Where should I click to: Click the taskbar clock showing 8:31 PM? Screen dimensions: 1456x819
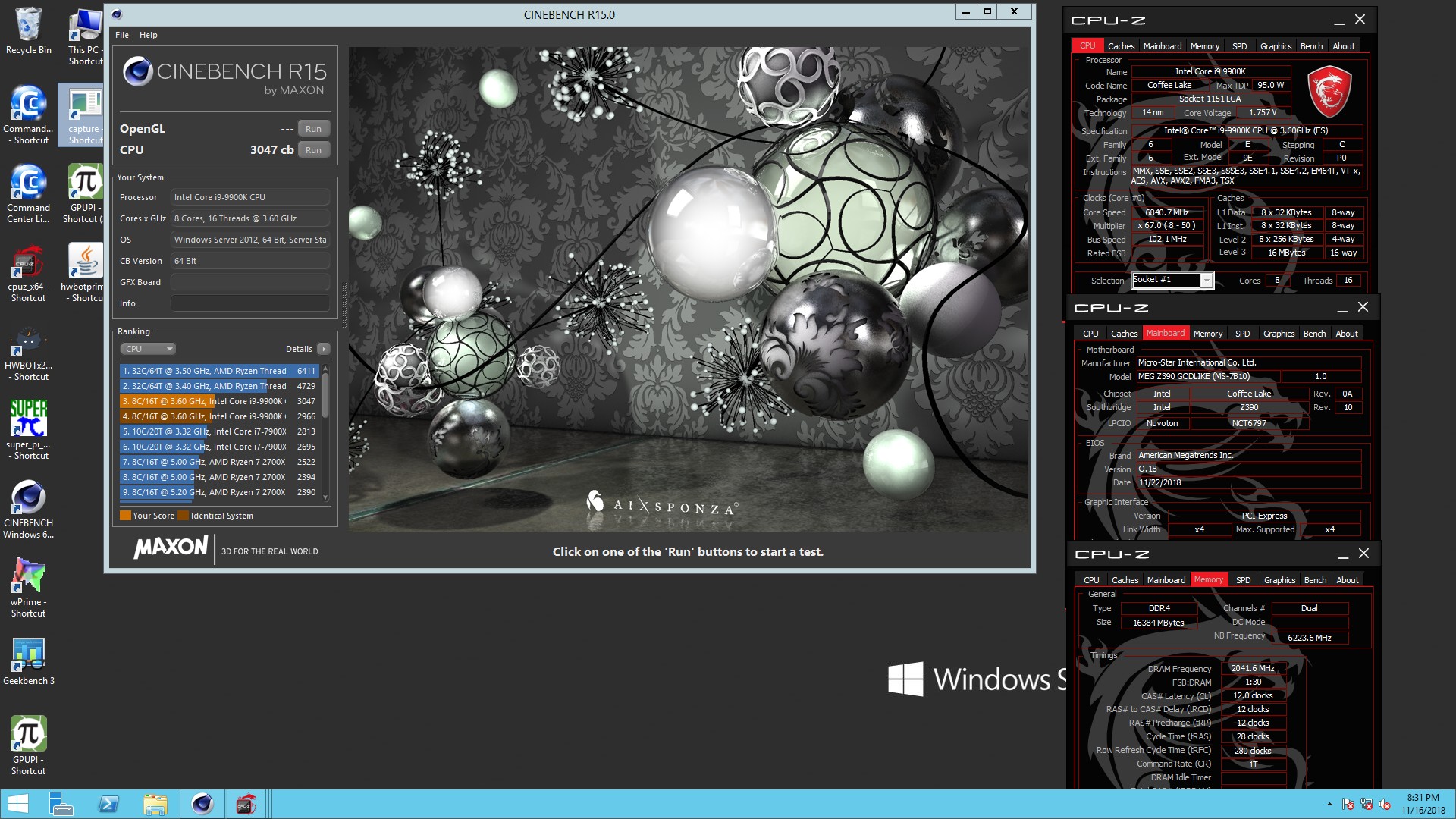[1423, 804]
